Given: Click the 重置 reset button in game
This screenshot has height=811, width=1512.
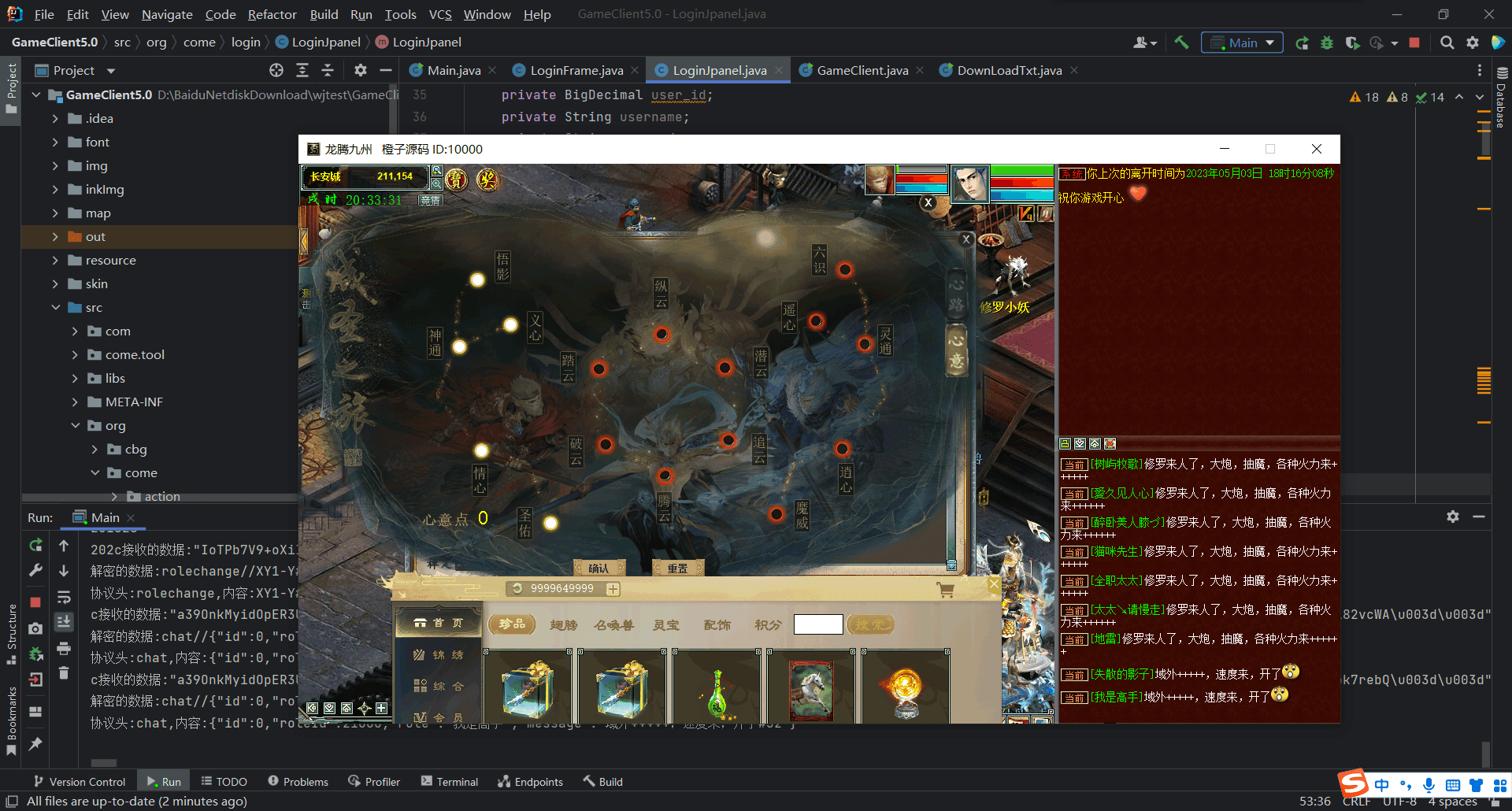Looking at the screenshot, I should pyautogui.click(x=677, y=568).
